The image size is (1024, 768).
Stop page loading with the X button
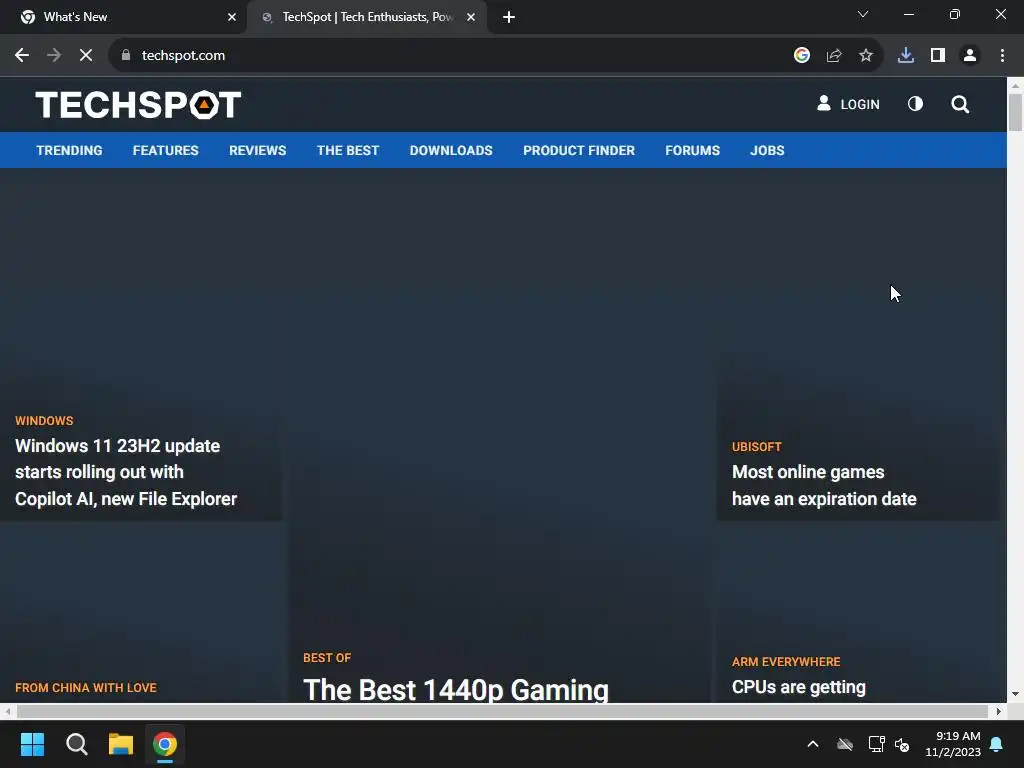(86, 56)
